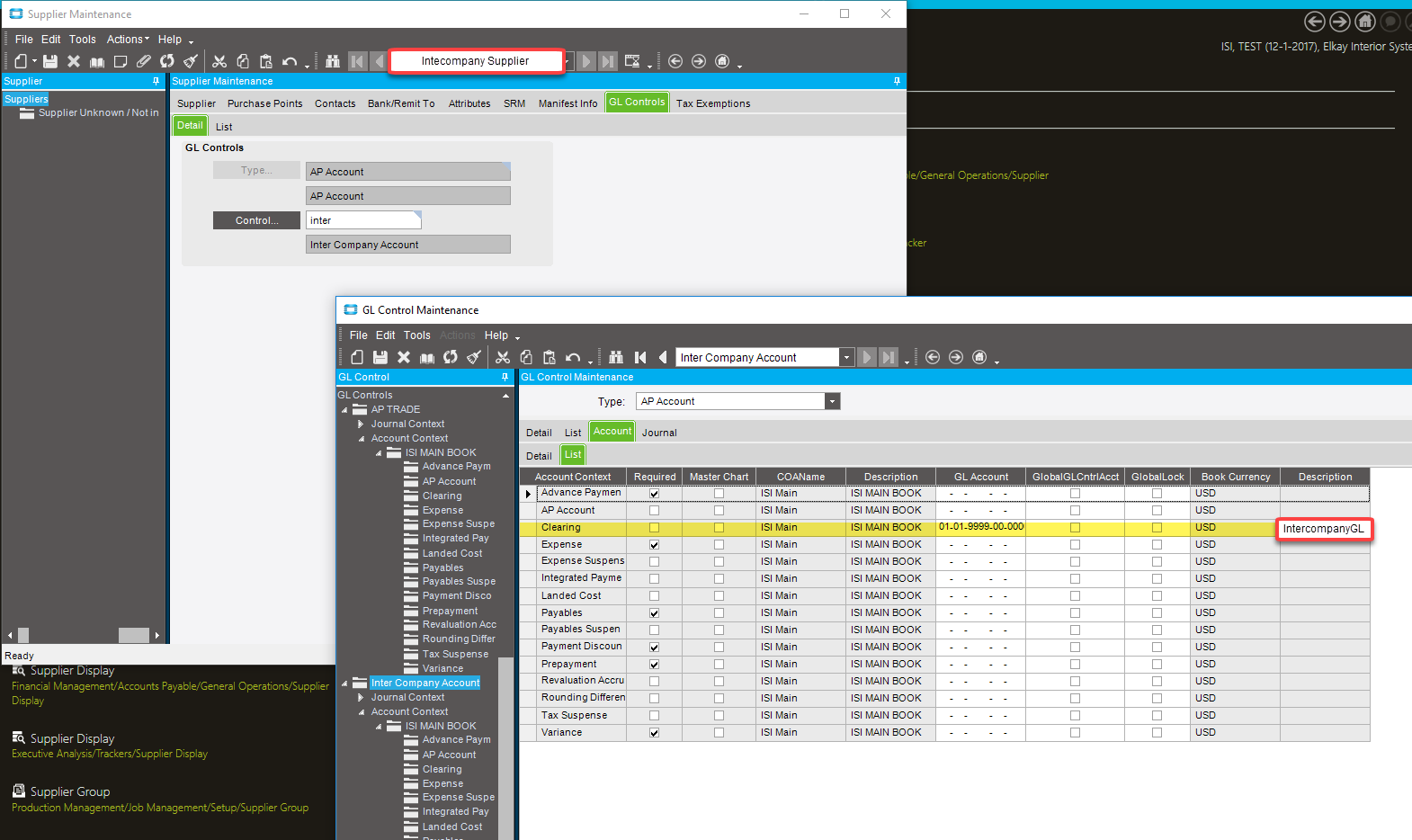
Task: Expand Journal Context under Inter Company Account
Action: tap(362, 697)
